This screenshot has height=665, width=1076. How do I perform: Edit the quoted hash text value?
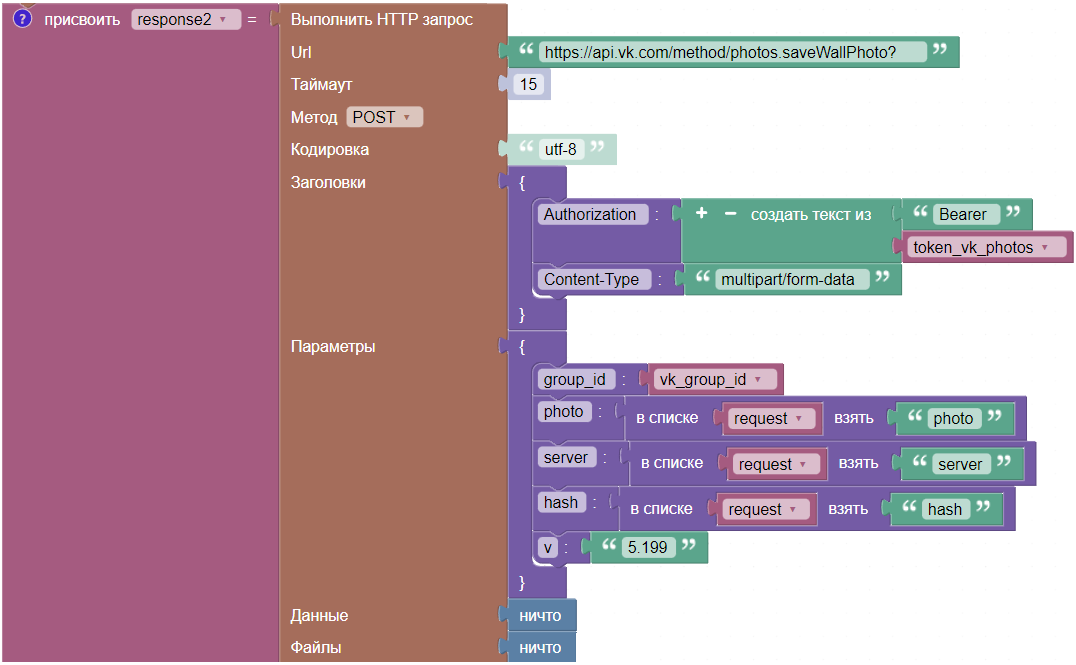coord(945,509)
